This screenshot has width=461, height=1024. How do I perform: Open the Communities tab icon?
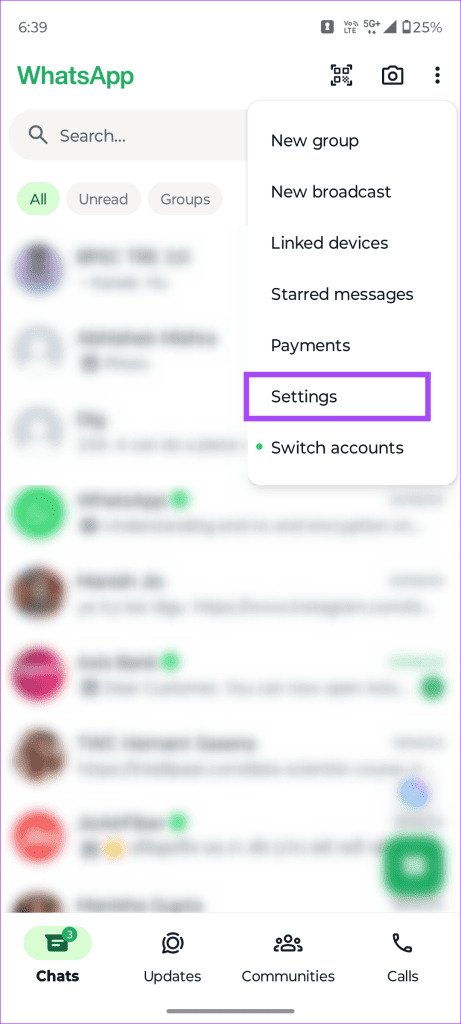(288, 944)
